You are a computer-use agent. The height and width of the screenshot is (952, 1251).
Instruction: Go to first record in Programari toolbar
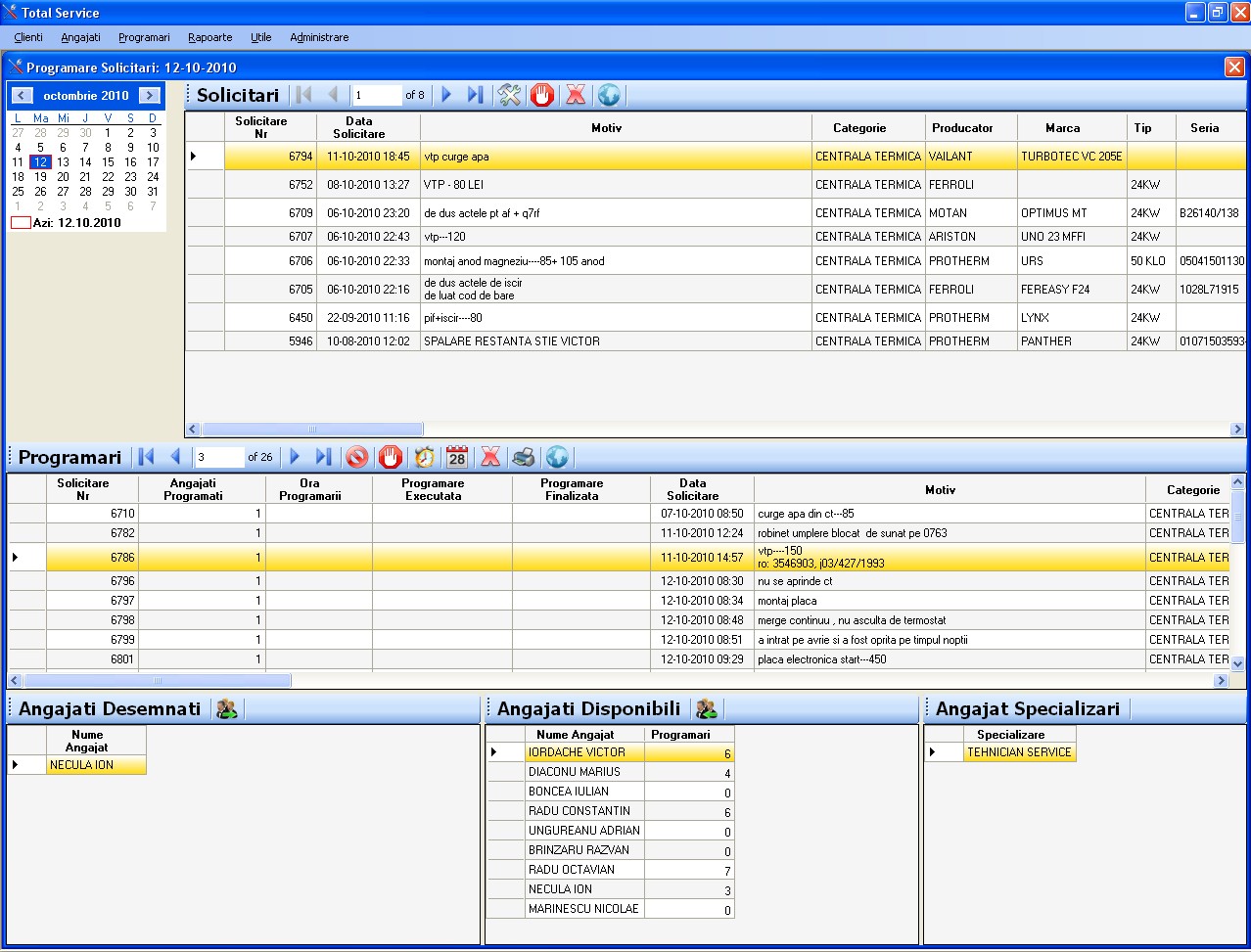coord(147,457)
